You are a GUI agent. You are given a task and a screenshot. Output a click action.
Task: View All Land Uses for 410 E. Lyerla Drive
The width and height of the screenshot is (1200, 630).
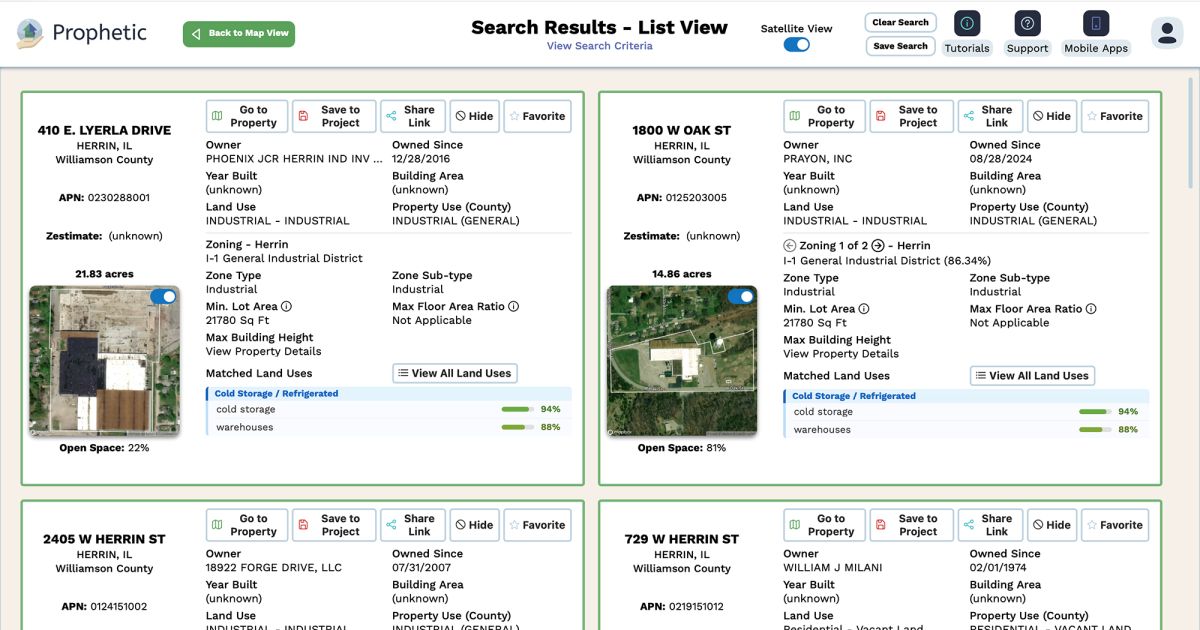click(x=455, y=373)
